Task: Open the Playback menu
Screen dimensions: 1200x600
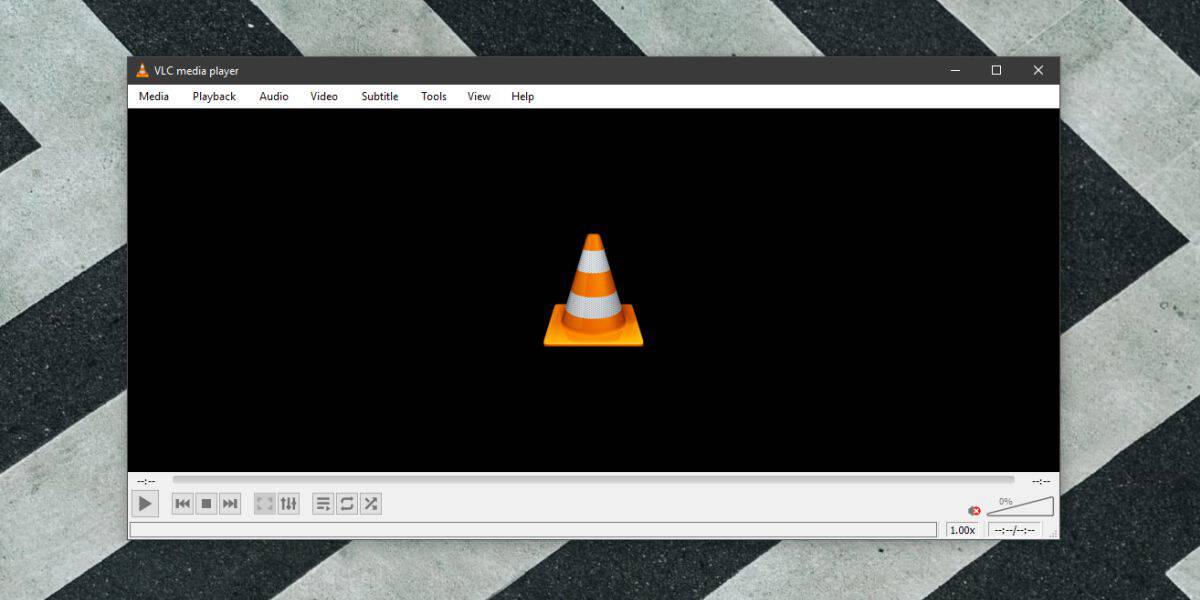Action: click(214, 96)
